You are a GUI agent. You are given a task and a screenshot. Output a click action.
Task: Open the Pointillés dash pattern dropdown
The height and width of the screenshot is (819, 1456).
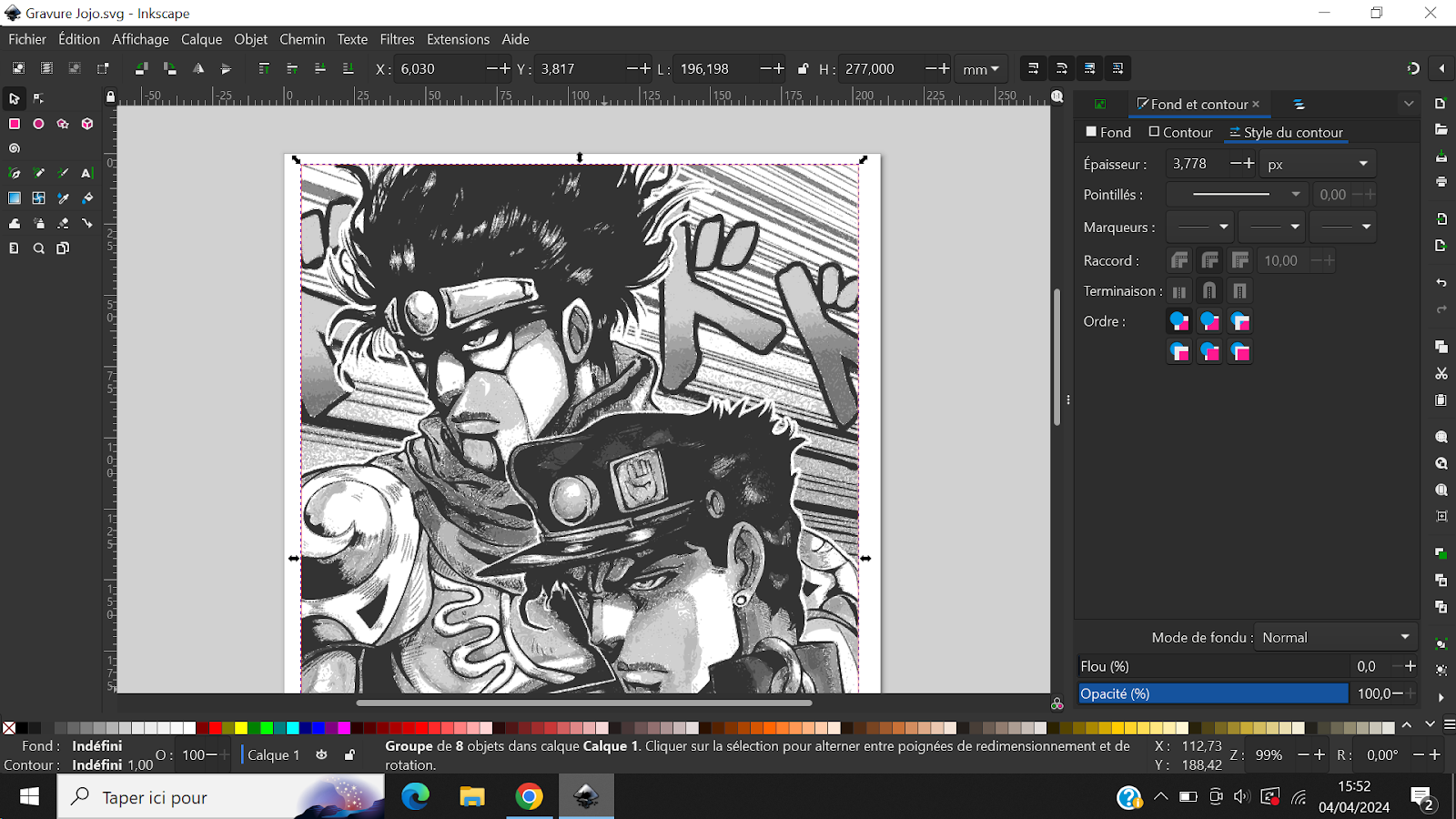[1237, 194]
